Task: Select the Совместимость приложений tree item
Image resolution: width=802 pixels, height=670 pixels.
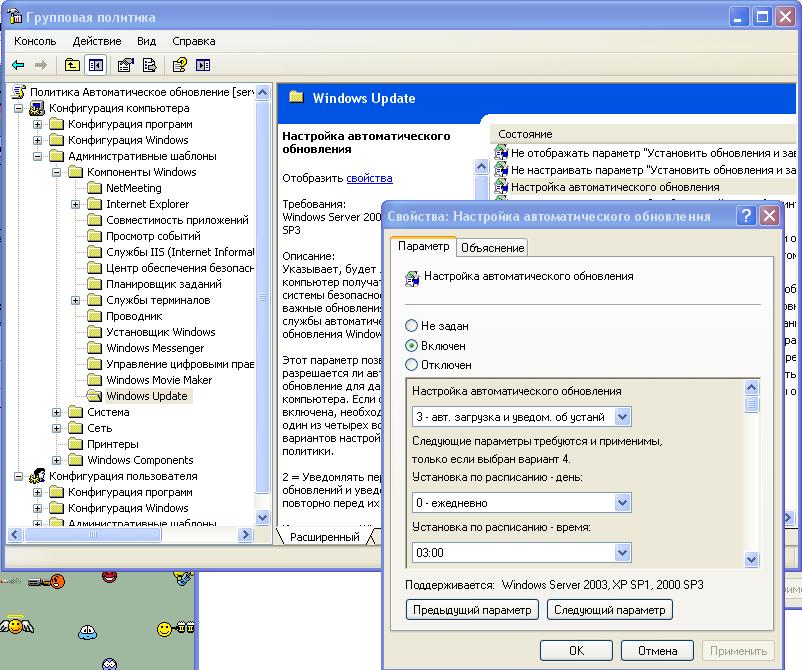Action: 177,220
